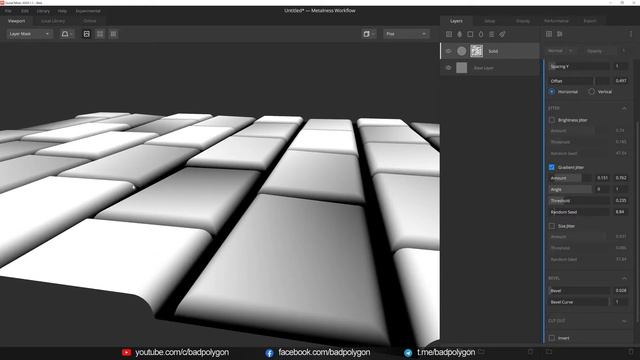
Task: Select the 2x2 grid view layout icon
Action: point(100,34)
